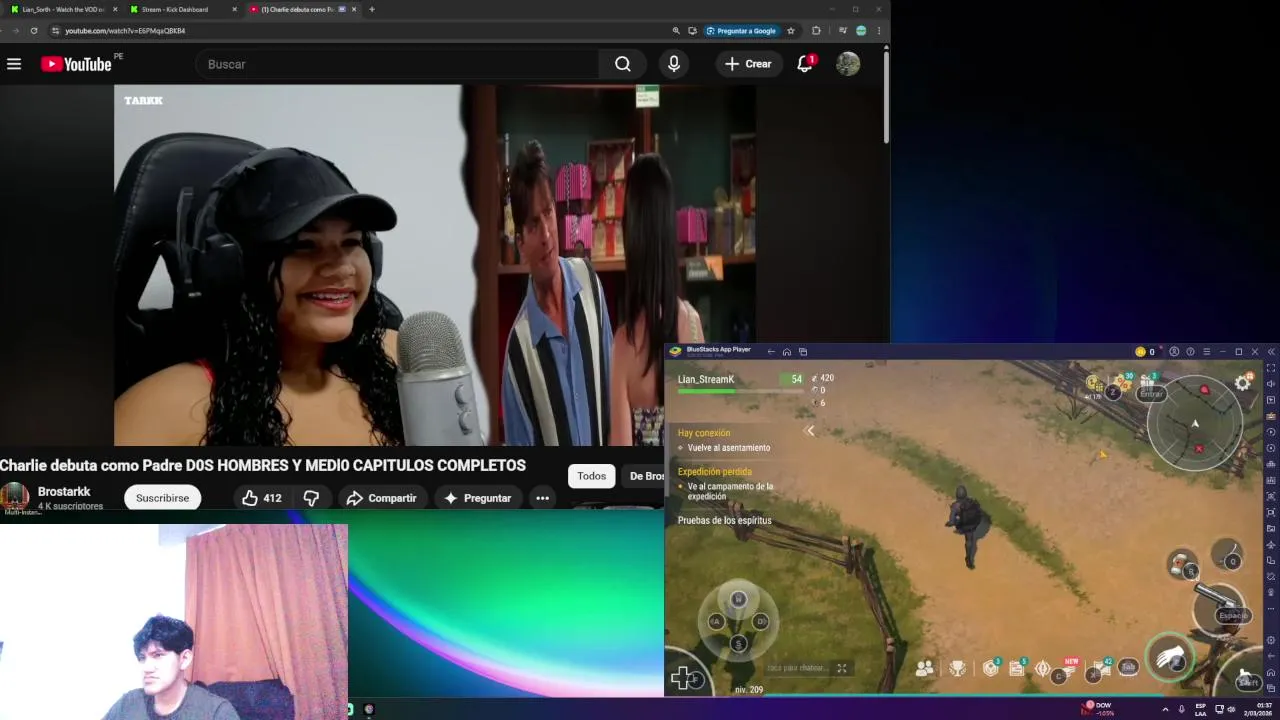The image size is (1280, 720).
Task: Open the Brostarkk channel avatar
Action: pyautogui.click(x=15, y=497)
